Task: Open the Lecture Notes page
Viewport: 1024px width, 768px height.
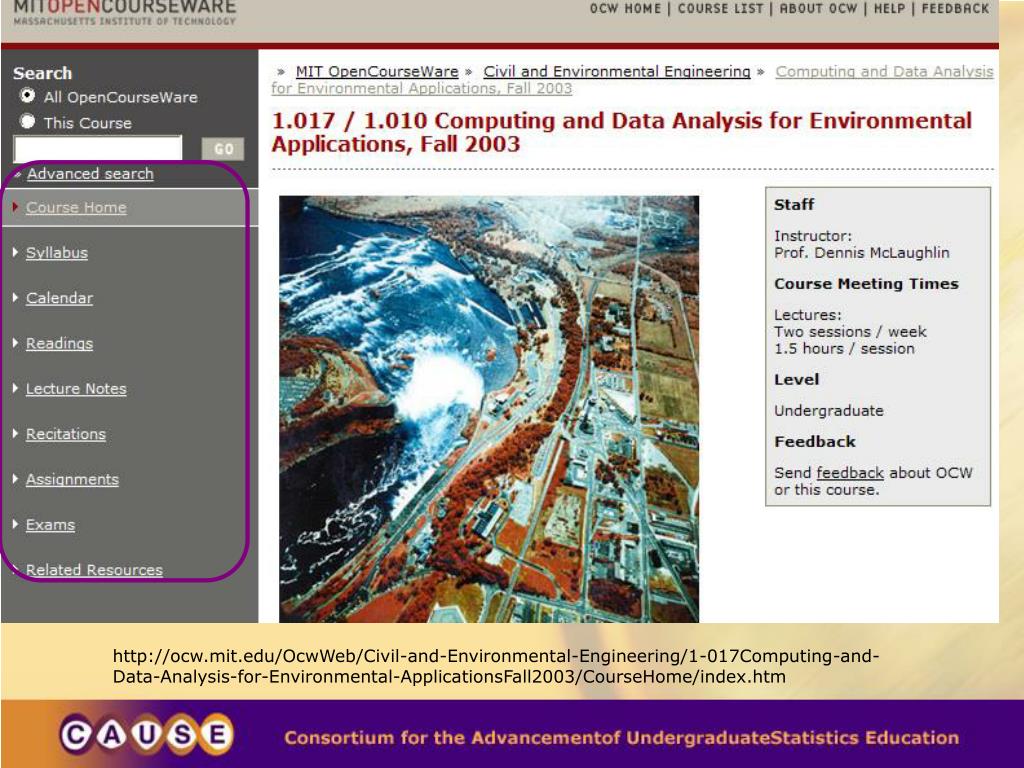Action: 76,389
